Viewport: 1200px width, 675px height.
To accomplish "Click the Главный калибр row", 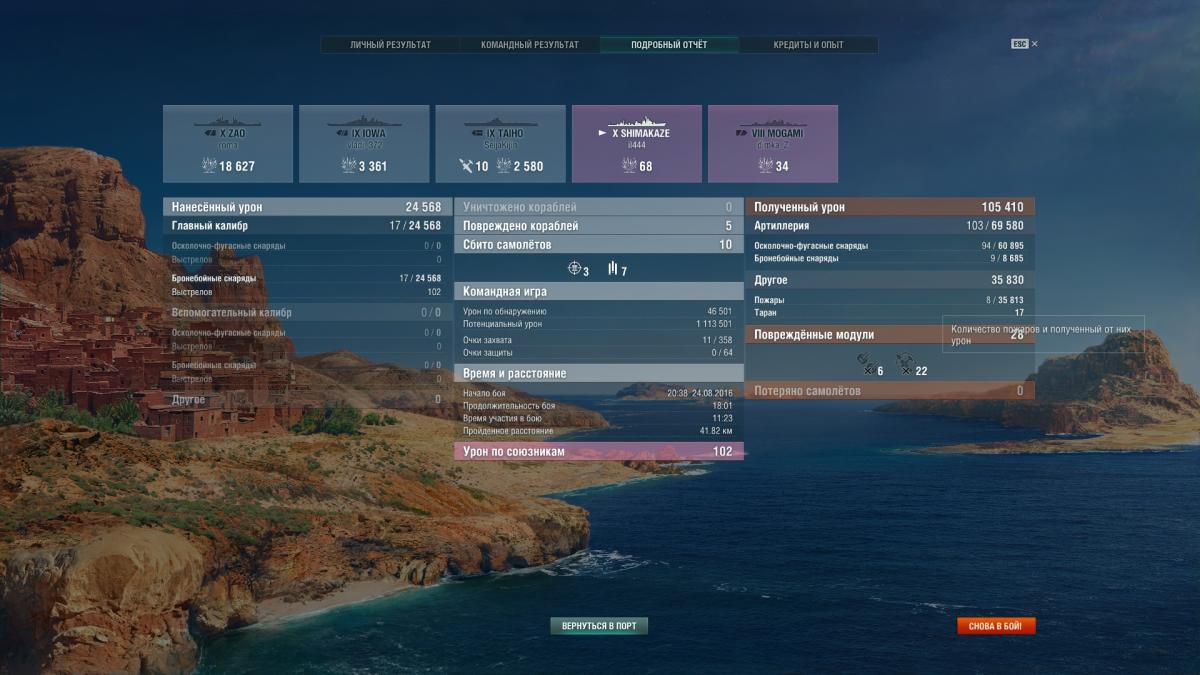I will 307,226.
